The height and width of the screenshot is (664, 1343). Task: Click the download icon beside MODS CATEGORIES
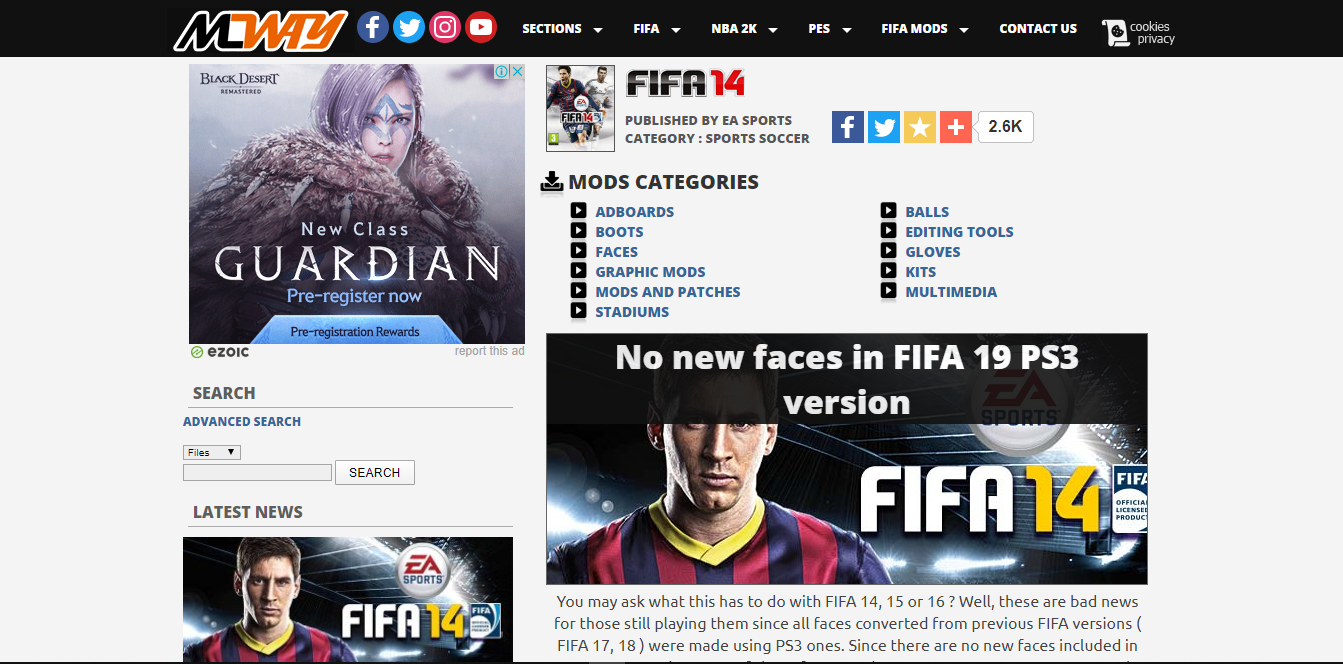552,181
